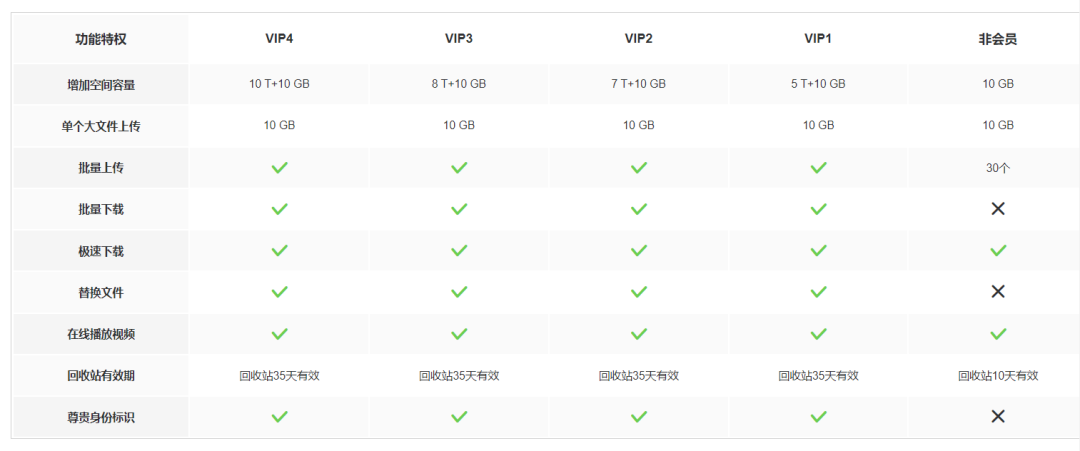
Task: Click the 非会员 checkmark for 极速下载
Action: tap(998, 251)
